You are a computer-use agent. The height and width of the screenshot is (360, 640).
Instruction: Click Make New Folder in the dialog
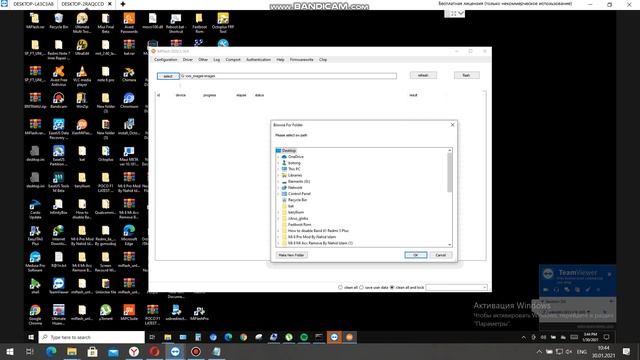pos(291,255)
